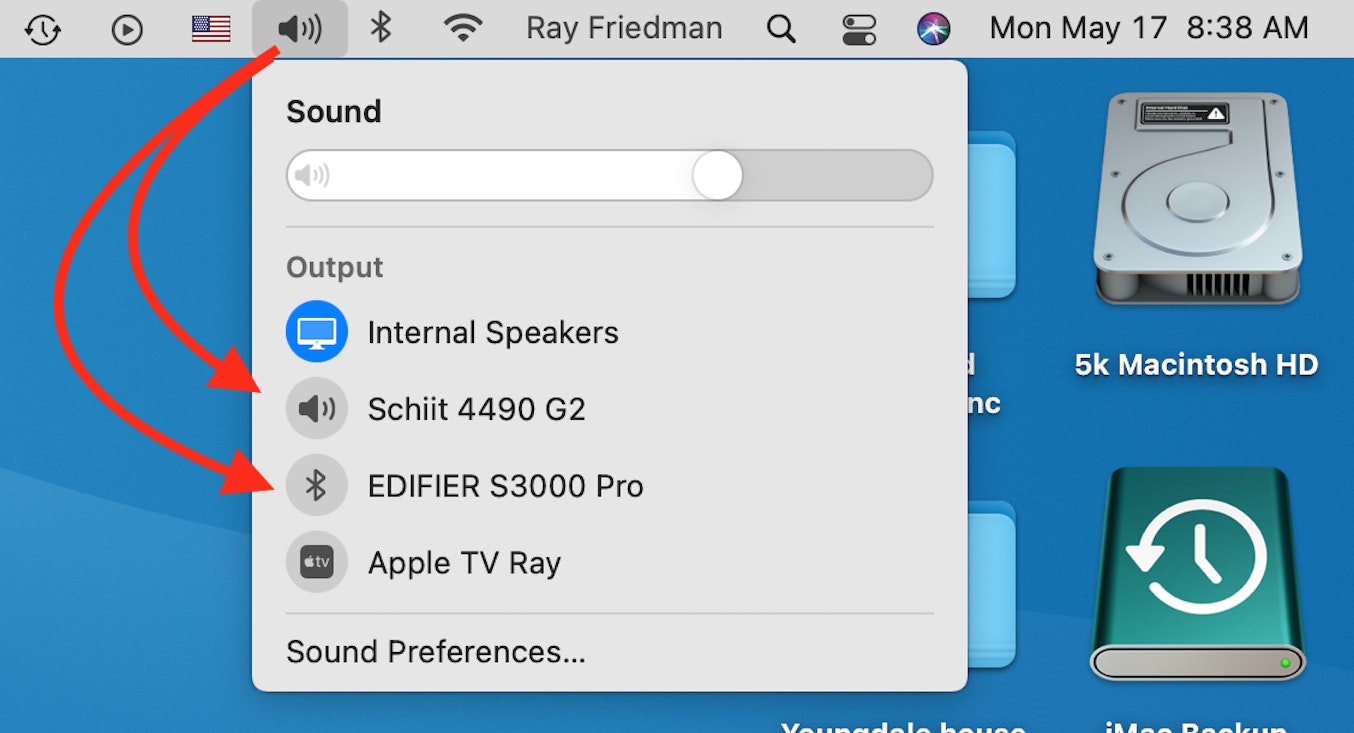Click the Sound volume menu bar icon
This screenshot has width=1354, height=733.
300,29
